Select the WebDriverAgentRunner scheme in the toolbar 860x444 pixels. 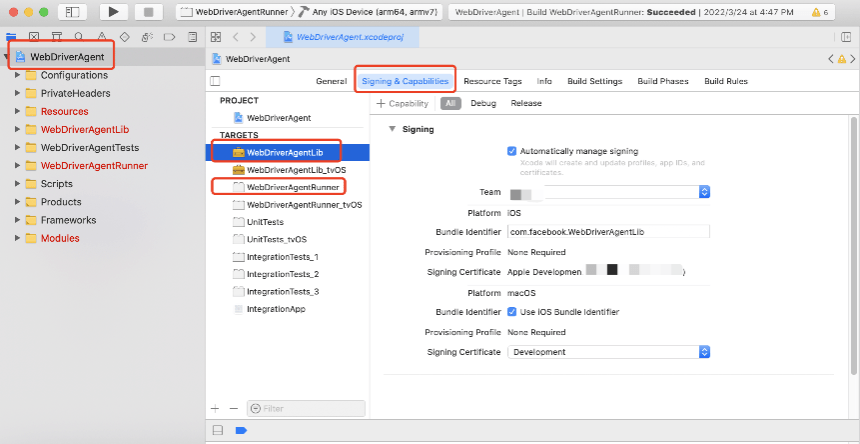pyautogui.click(x=234, y=12)
